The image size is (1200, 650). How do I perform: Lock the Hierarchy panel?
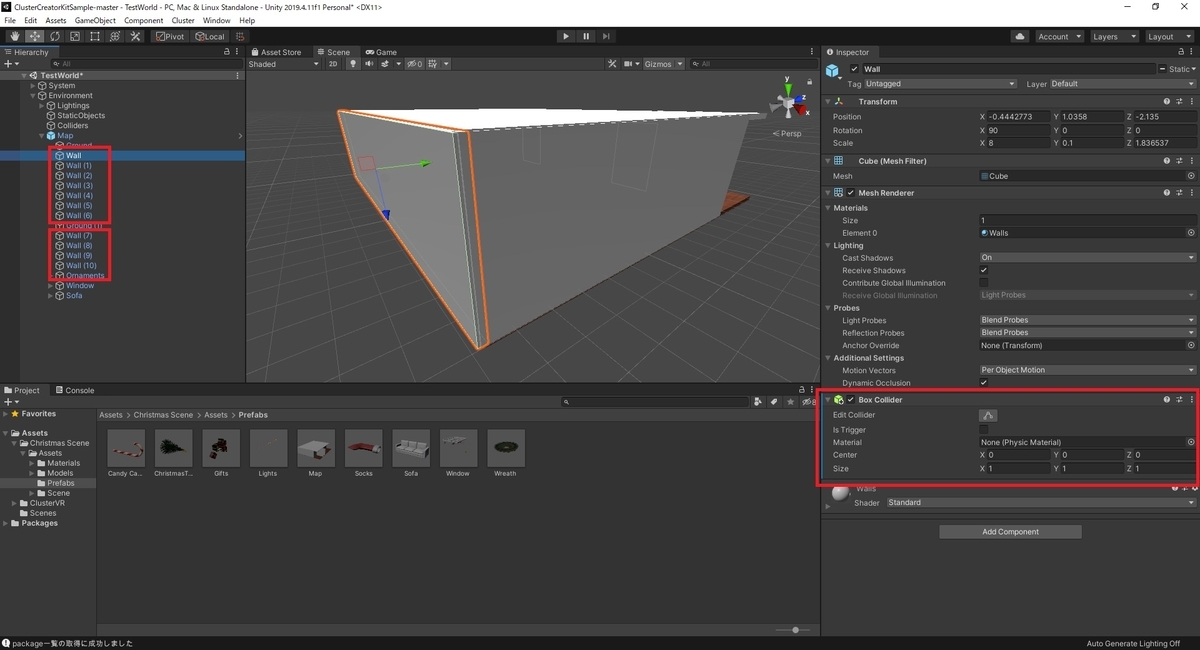(x=226, y=52)
